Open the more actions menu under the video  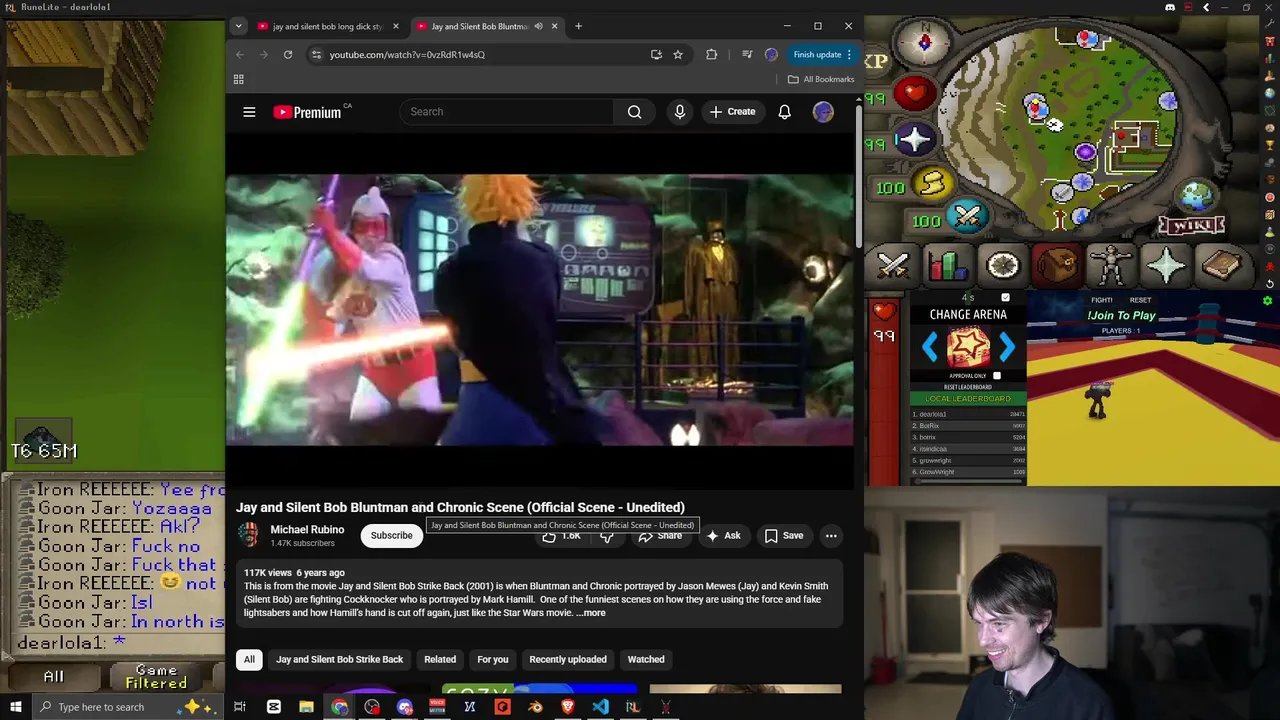click(x=831, y=536)
